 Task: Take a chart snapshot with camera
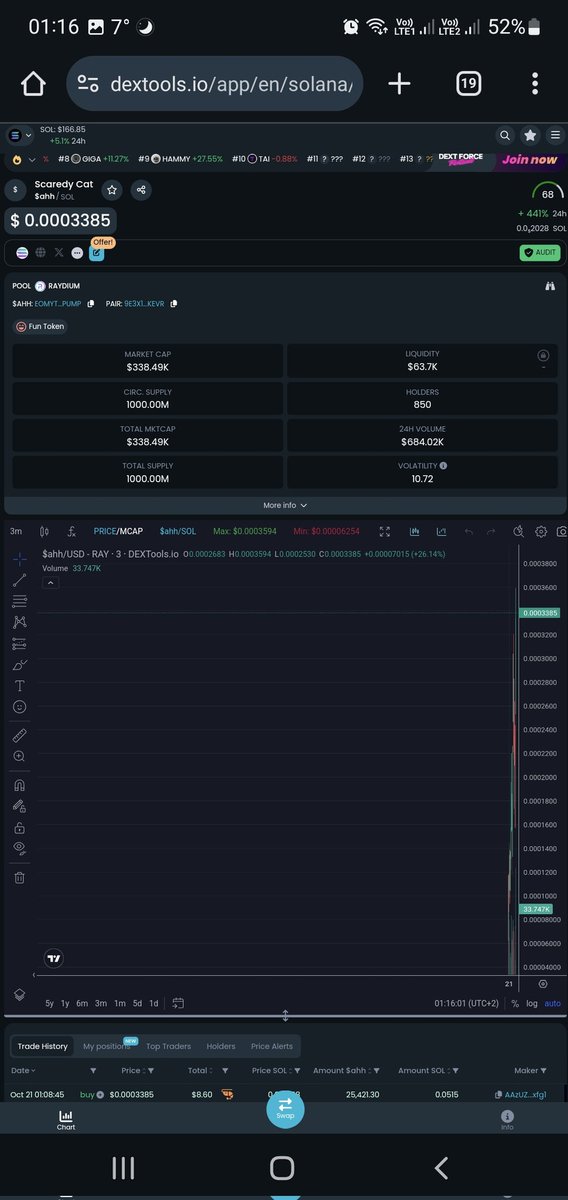point(562,532)
